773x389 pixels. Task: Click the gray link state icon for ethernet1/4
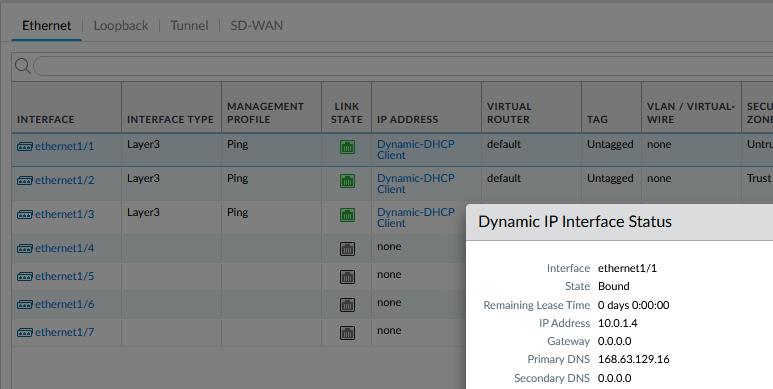[348, 249]
